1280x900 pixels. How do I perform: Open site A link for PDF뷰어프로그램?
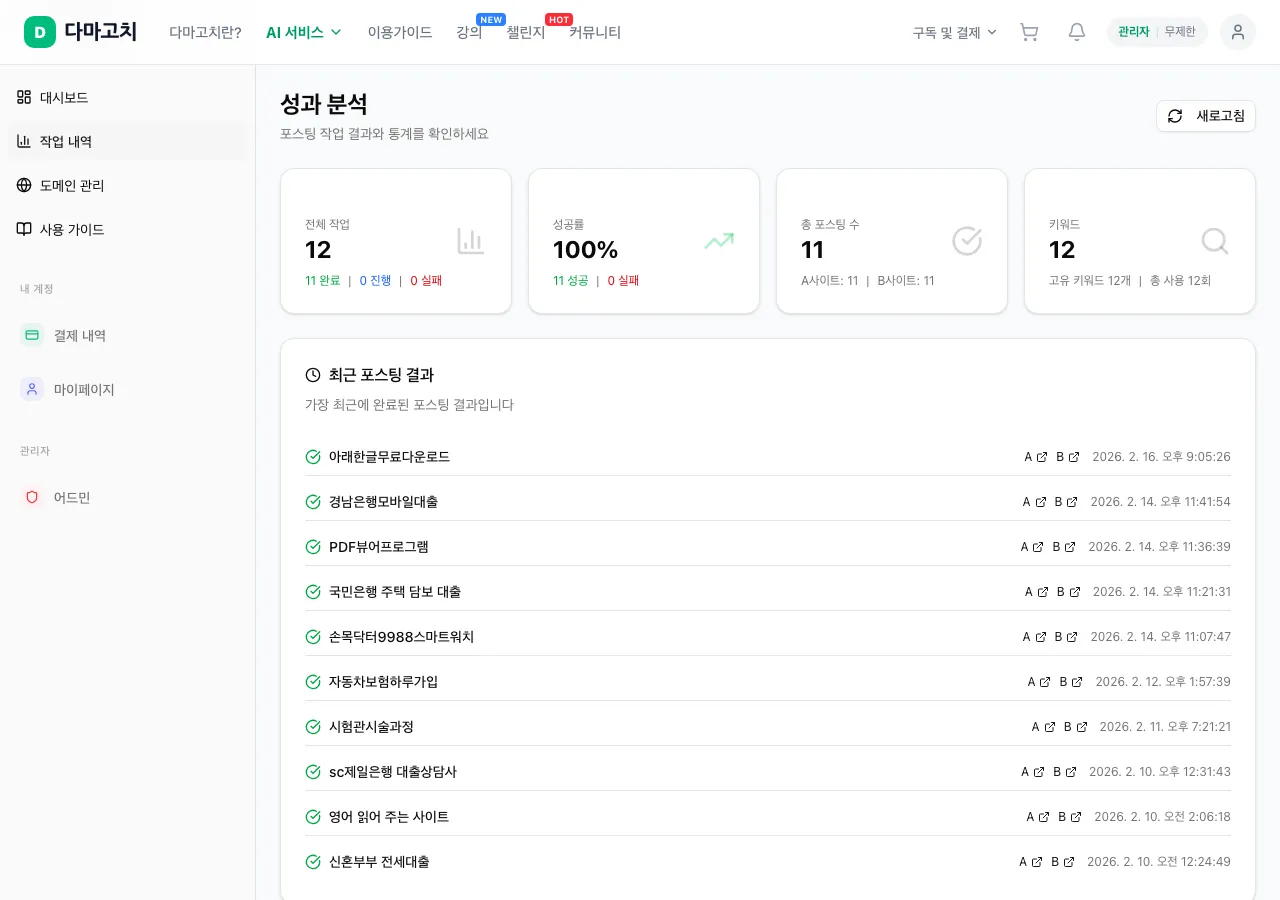pyautogui.click(x=1032, y=547)
